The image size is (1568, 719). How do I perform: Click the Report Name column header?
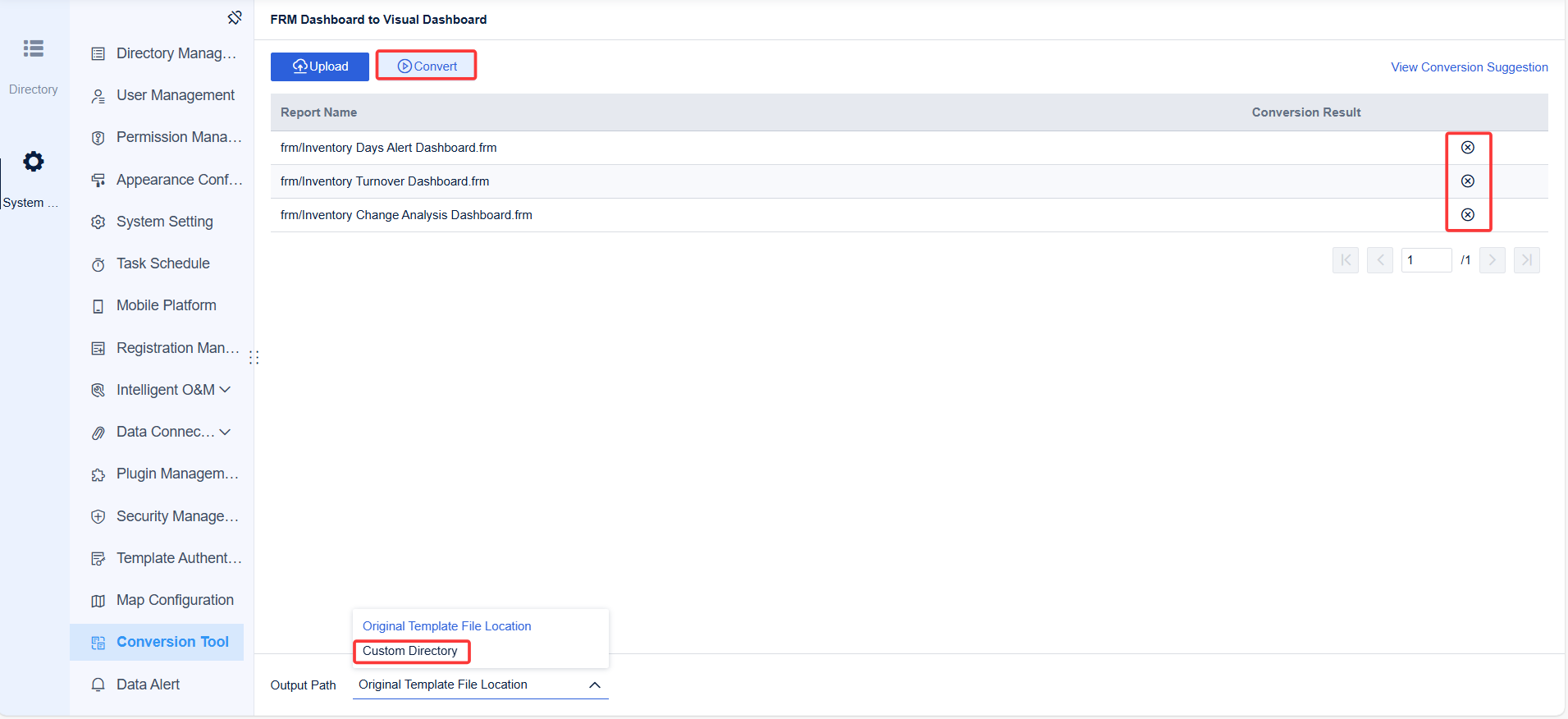pyautogui.click(x=318, y=112)
